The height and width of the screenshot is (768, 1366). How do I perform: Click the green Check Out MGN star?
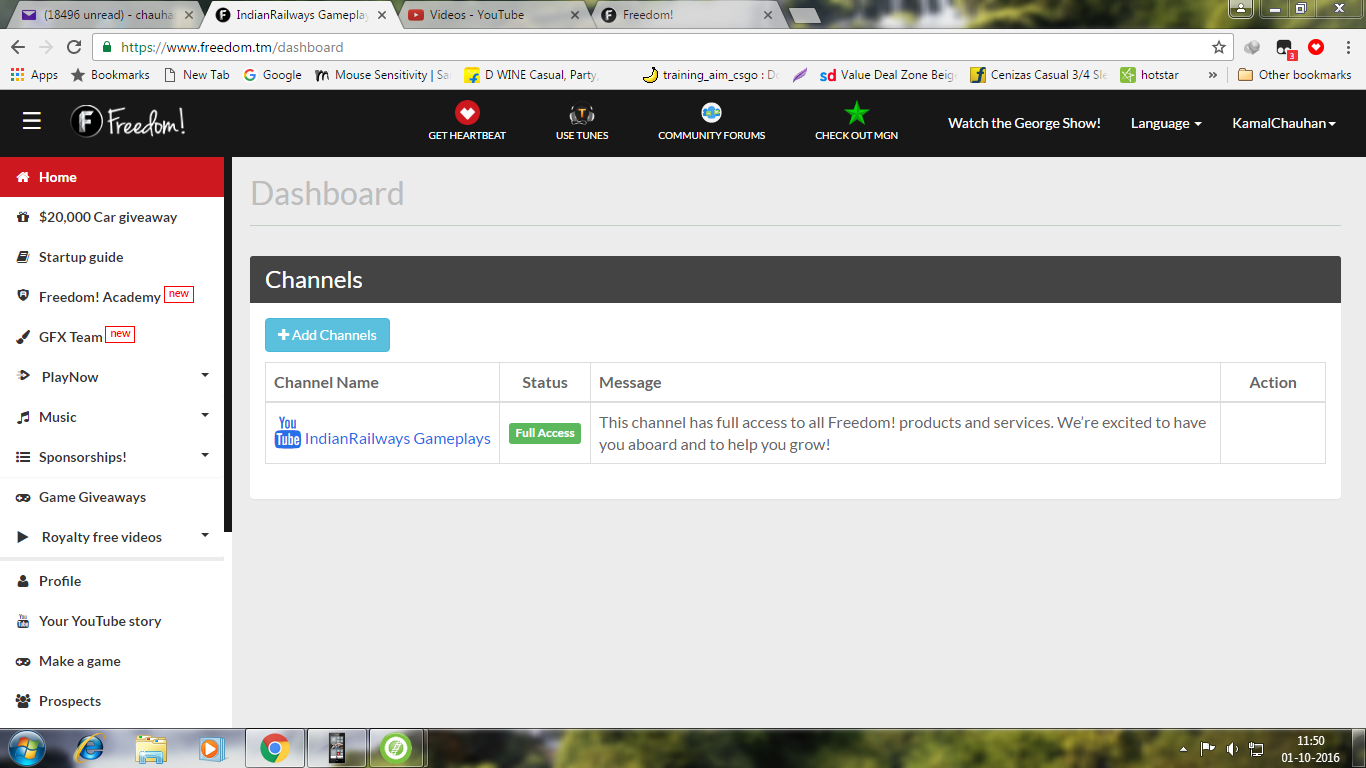click(x=856, y=113)
